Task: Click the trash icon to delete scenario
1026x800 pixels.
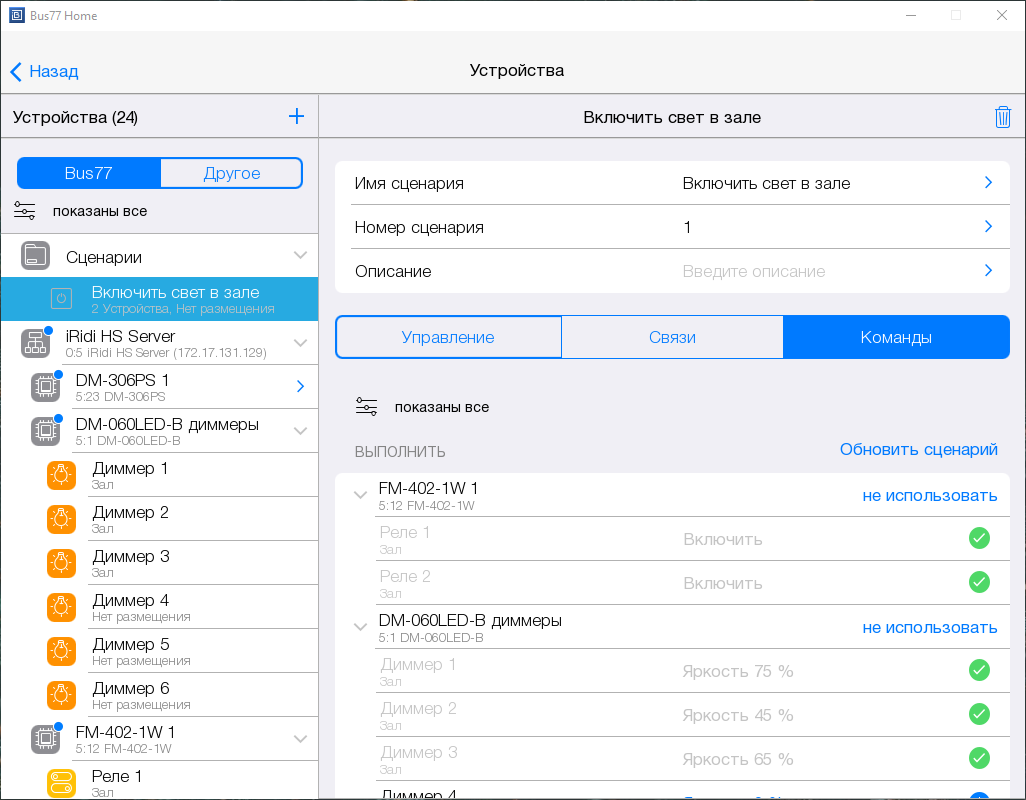Action: 1003,117
